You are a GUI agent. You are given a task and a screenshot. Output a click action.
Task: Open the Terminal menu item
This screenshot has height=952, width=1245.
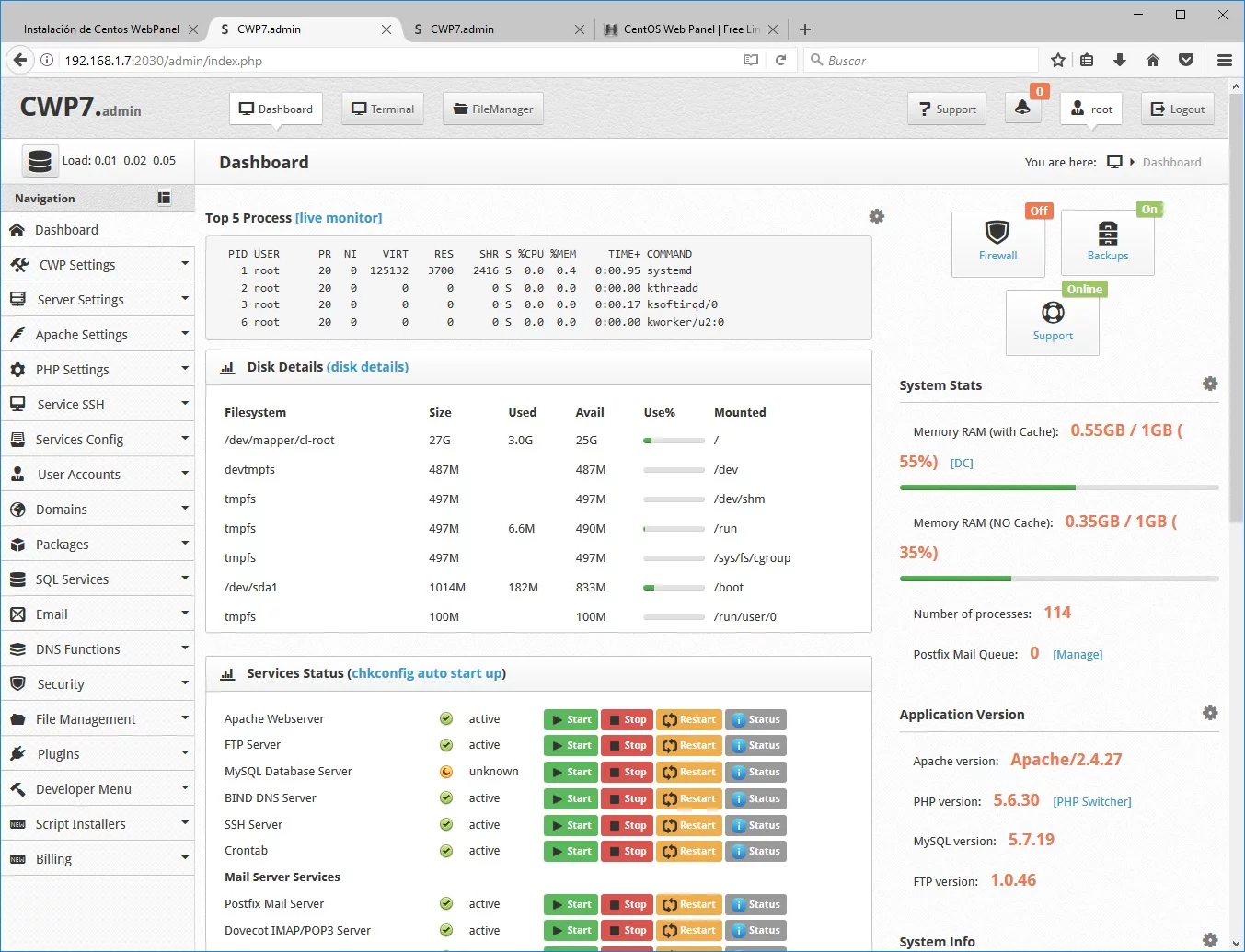click(x=383, y=109)
